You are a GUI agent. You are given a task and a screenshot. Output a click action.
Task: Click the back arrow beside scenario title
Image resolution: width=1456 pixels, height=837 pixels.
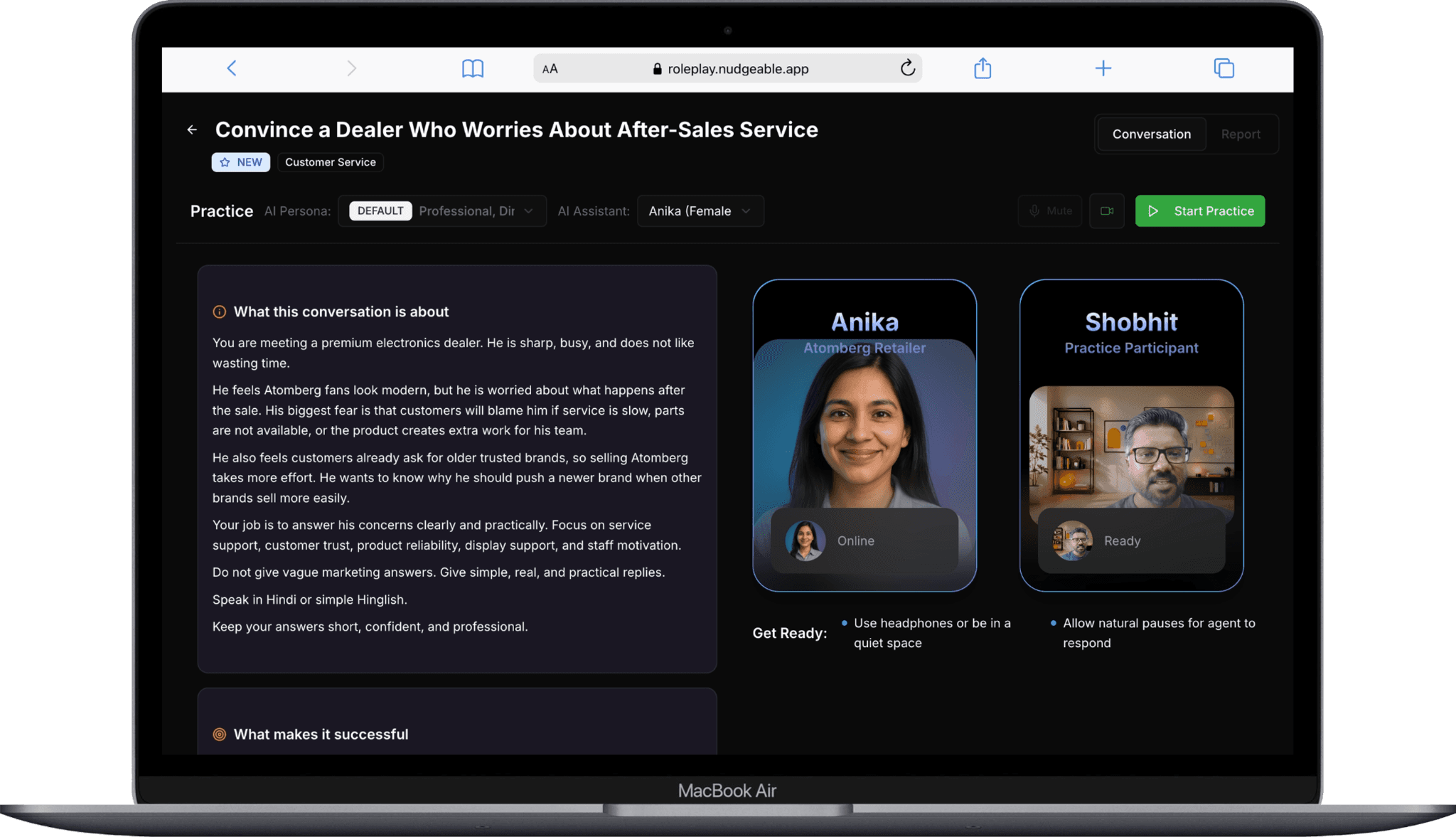click(x=192, y=129)
